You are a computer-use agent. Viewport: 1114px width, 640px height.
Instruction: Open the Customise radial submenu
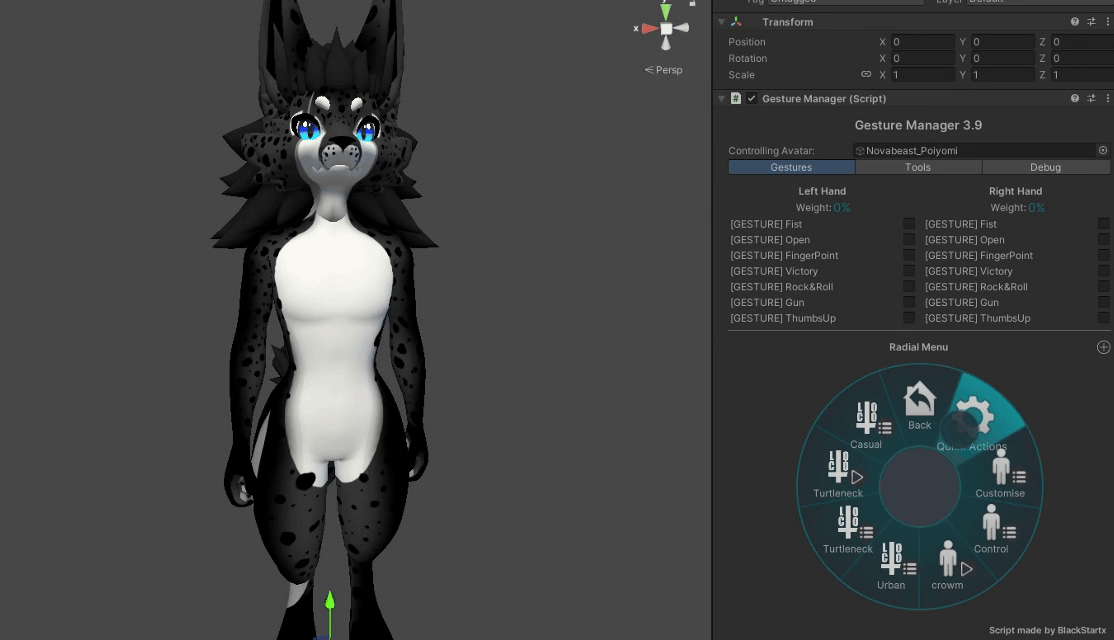tap(1002, 474)
